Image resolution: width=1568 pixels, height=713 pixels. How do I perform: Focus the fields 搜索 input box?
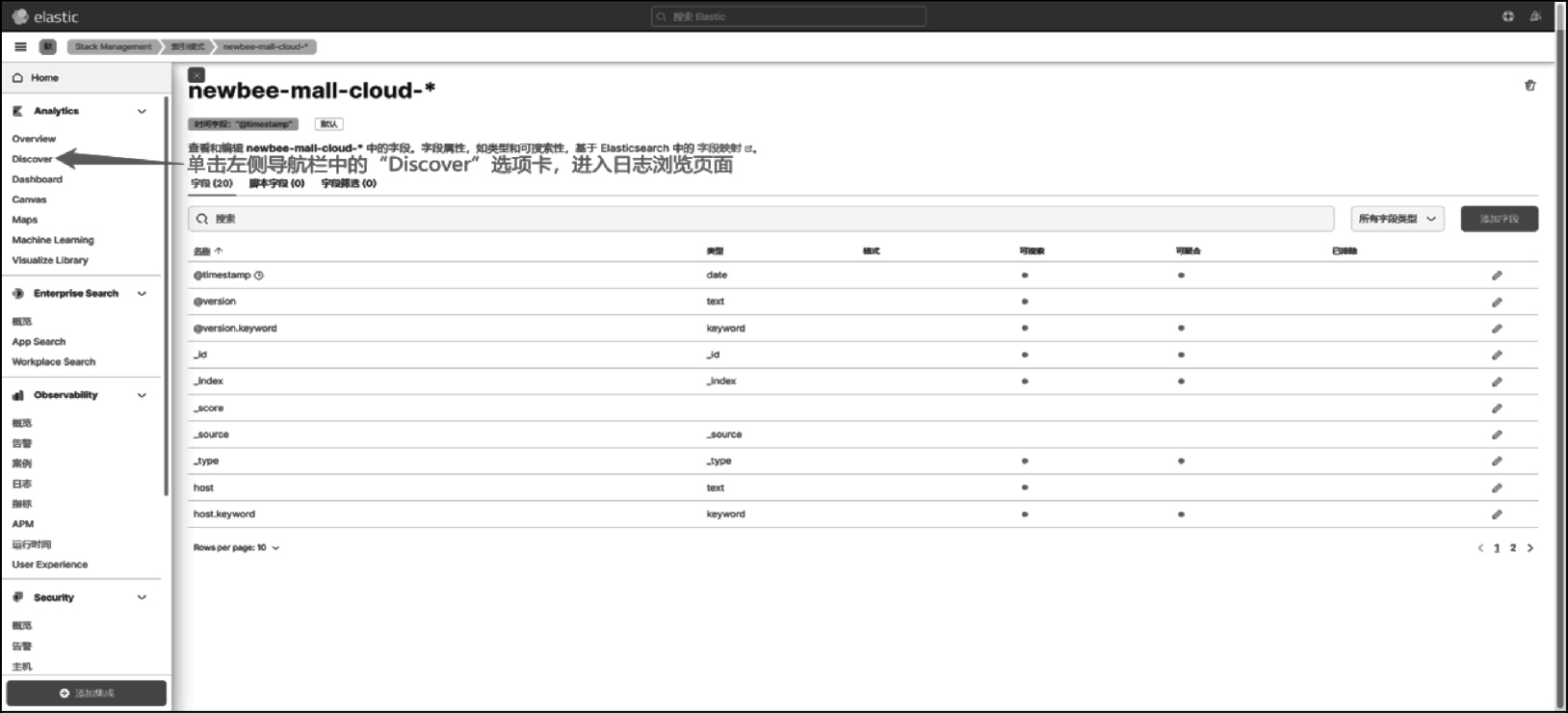pyautogui.click(x=761, y=219)
